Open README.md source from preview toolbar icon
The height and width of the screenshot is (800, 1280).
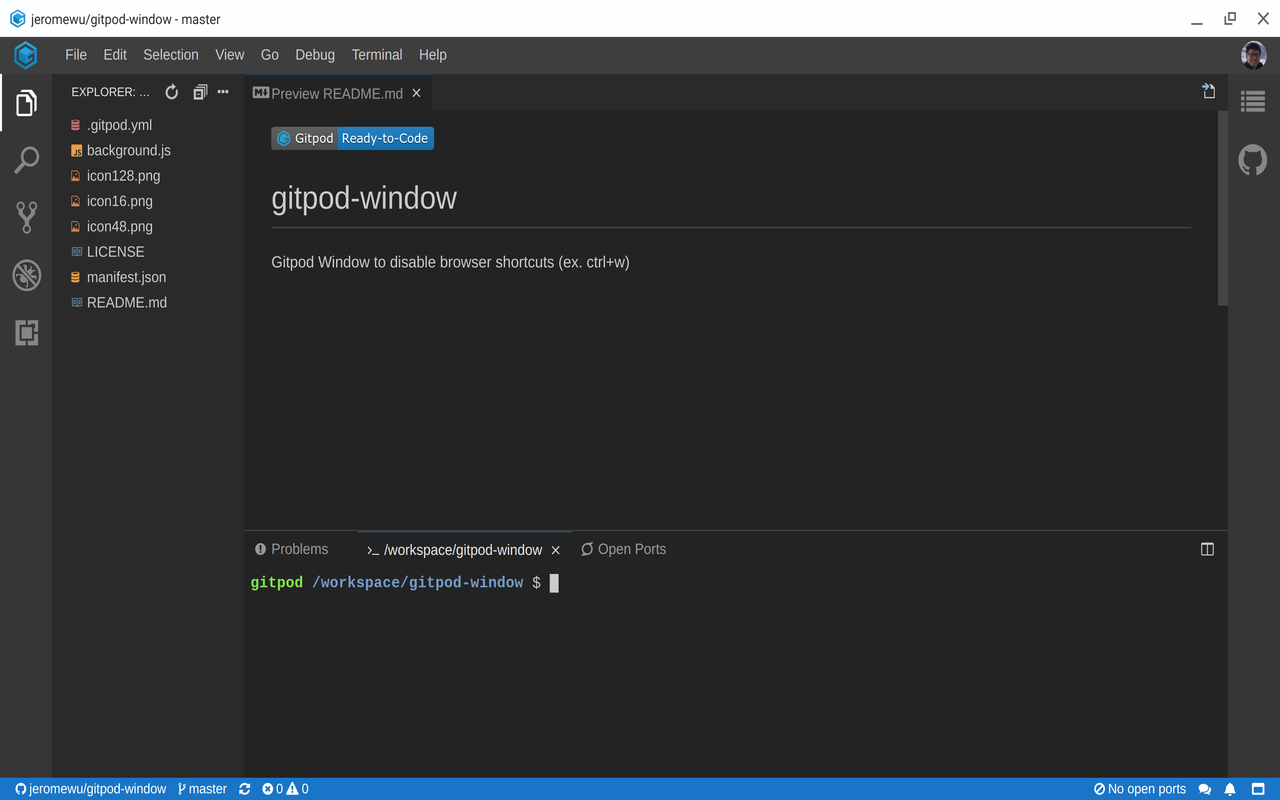1208,92
